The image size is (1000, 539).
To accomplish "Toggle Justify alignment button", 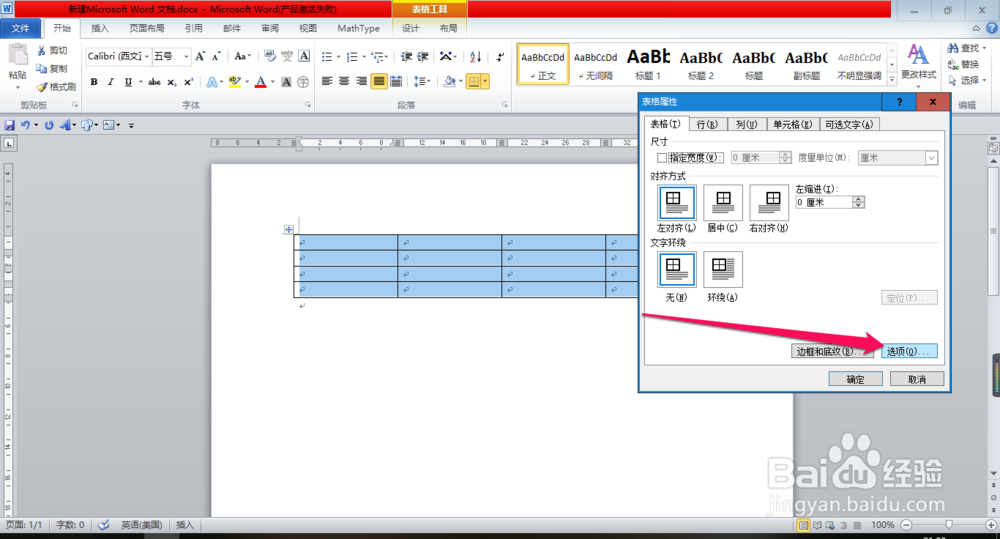I will 379,81.
